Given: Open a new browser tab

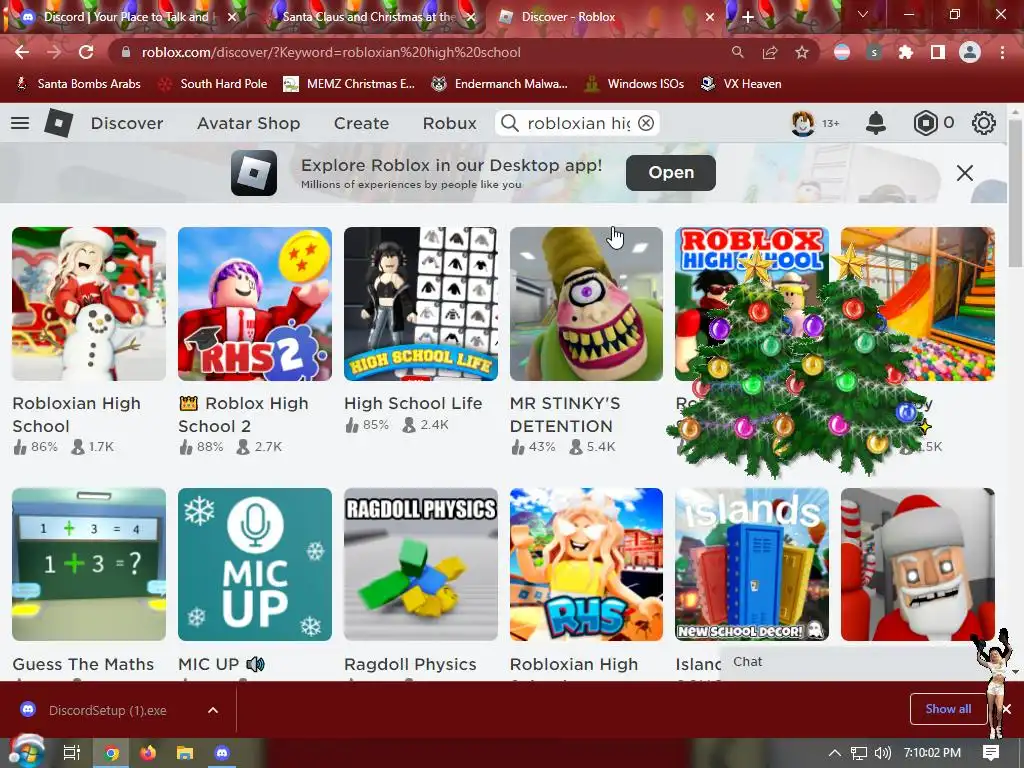Looking at the screenshot, I should tap(748, 17).
